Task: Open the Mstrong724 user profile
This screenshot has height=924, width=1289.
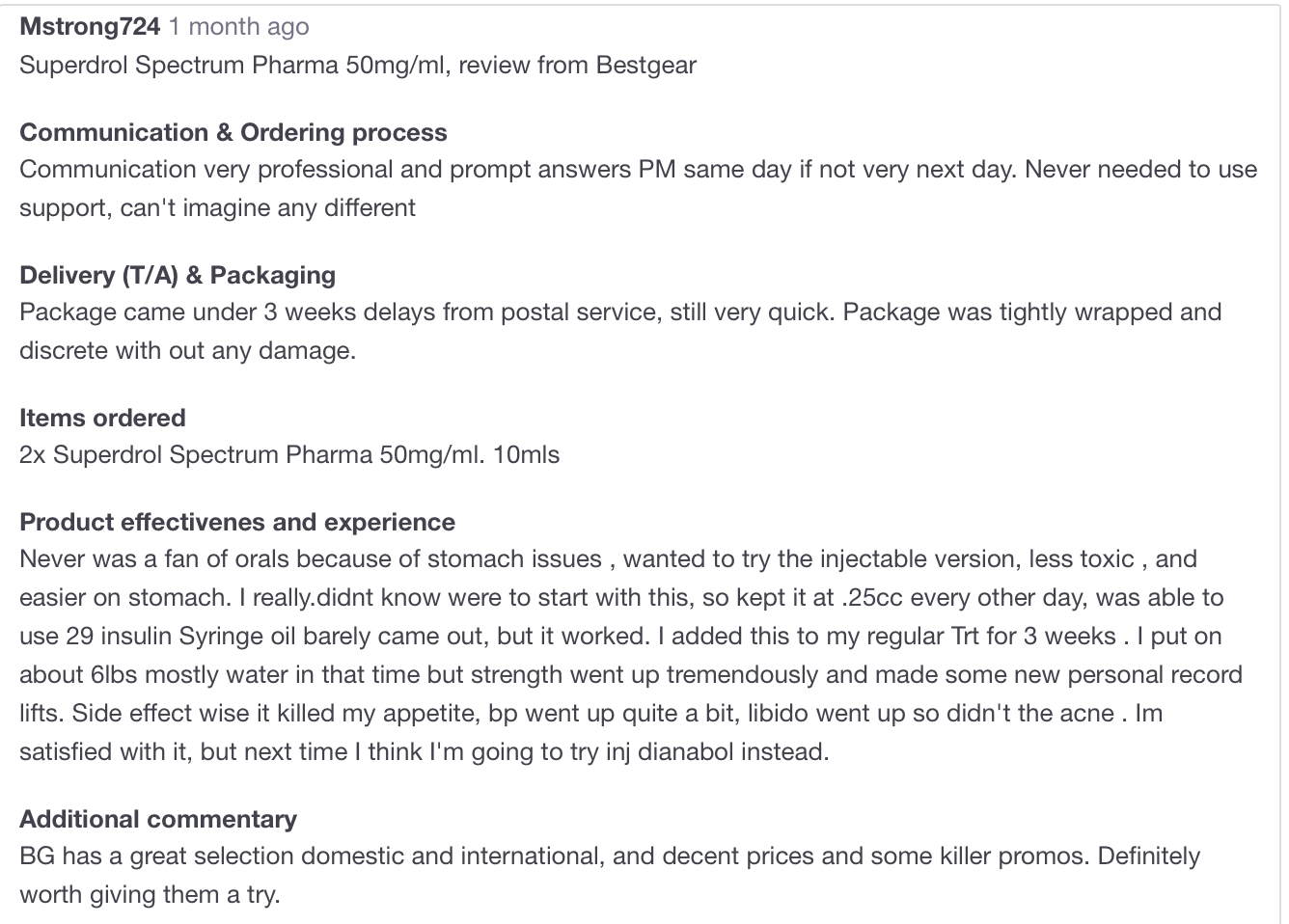Action: pyautogui.click(x=90, y=26)
